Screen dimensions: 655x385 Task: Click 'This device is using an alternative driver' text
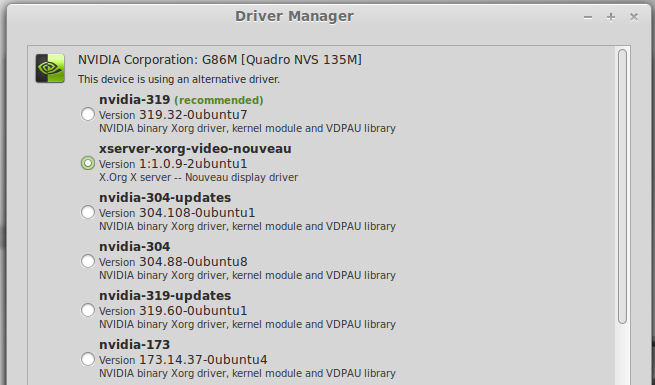coord(179,79)
